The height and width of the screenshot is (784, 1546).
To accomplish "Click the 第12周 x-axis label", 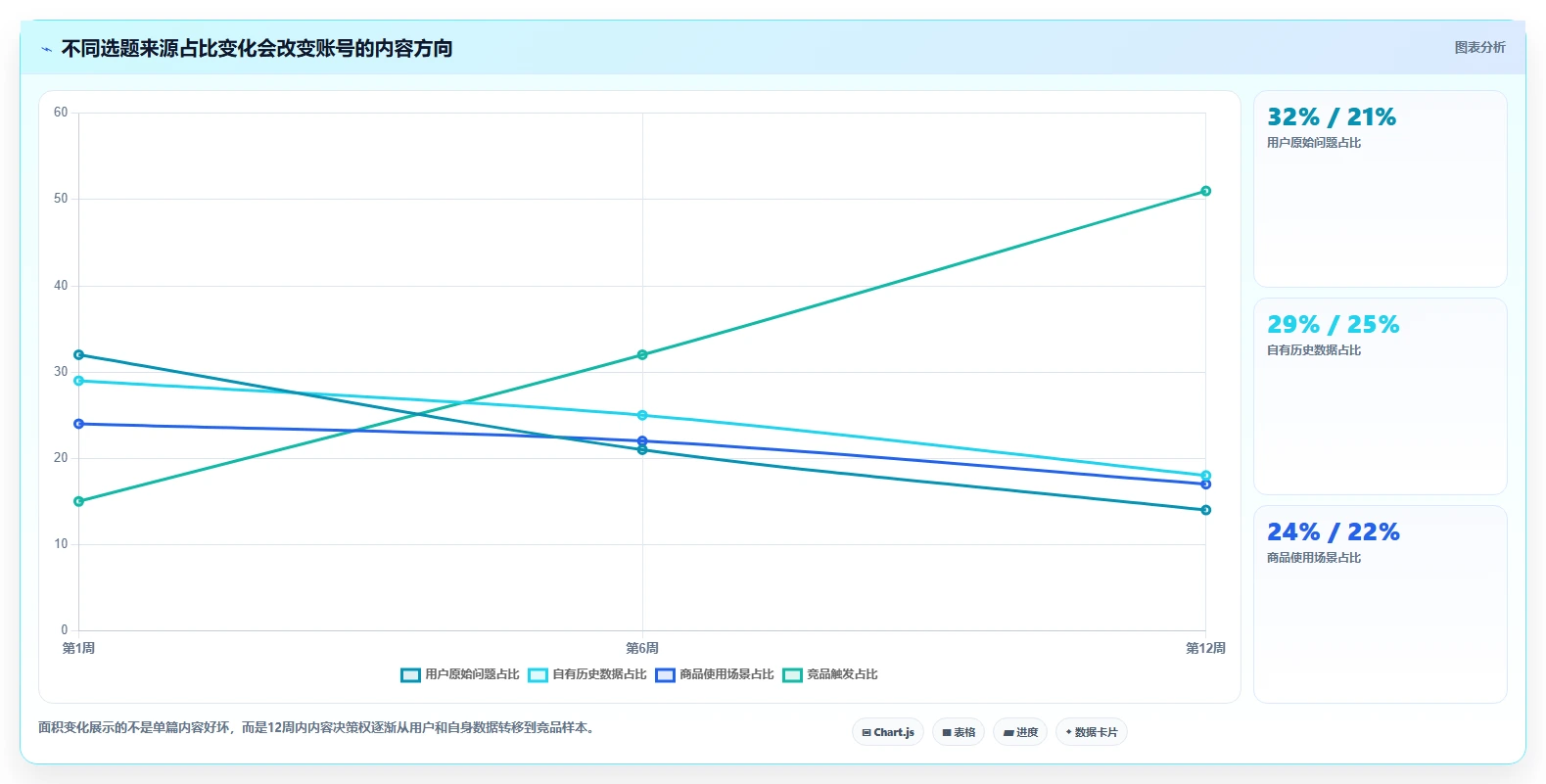I will [1205, 648].
